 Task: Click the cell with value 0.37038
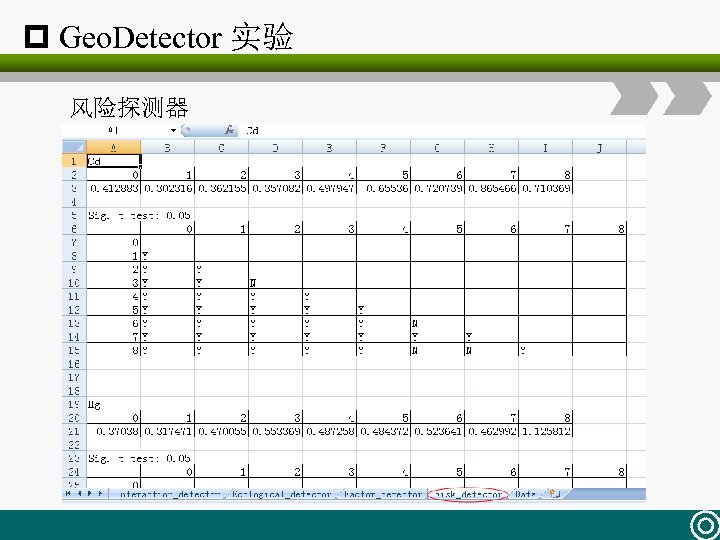[114, 431]
